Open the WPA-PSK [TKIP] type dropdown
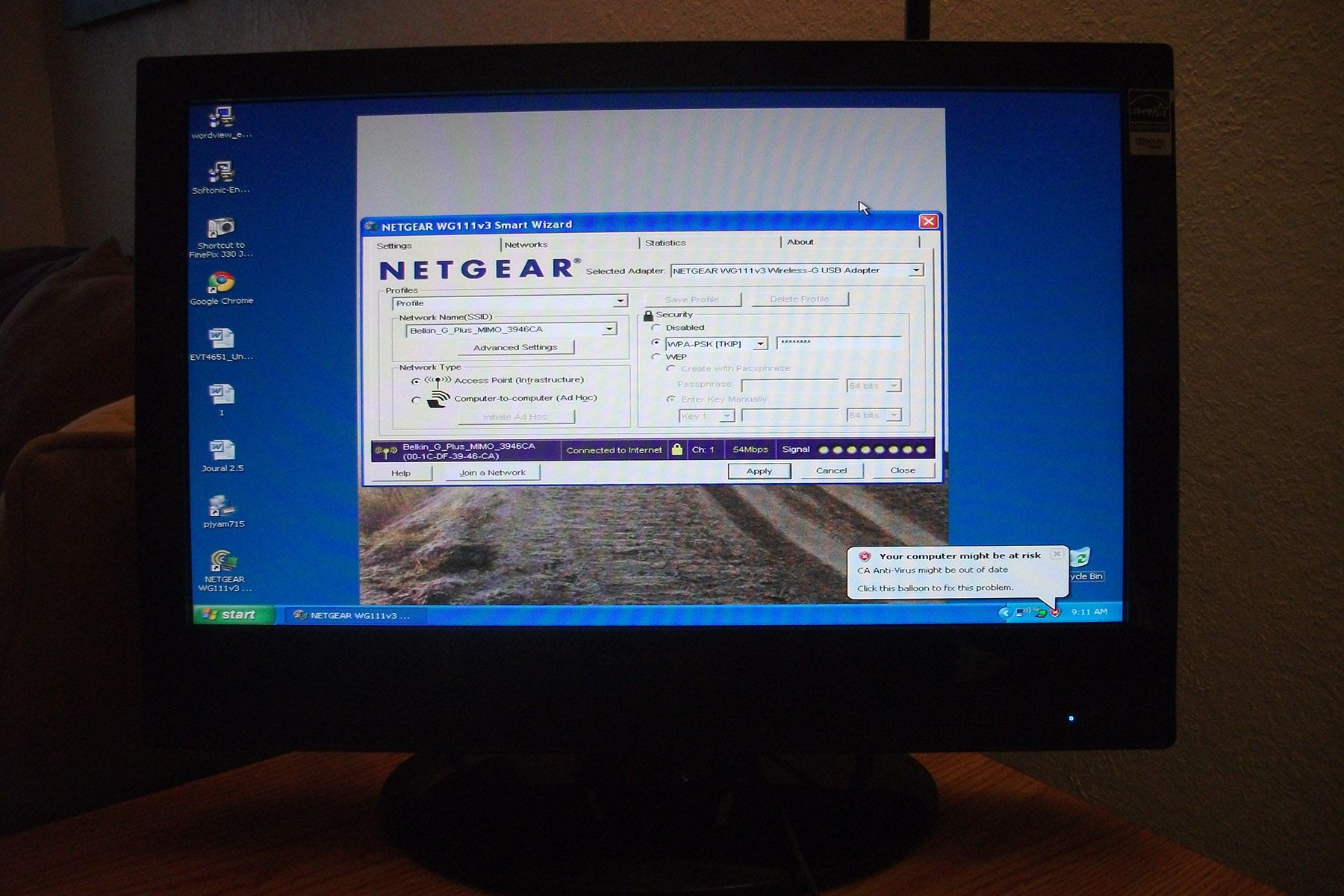 coord(760,344)
